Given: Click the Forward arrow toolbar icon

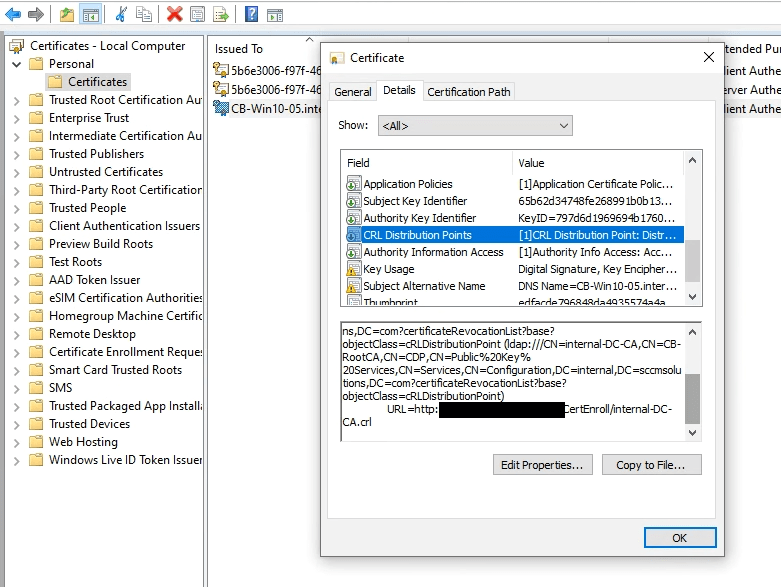Looking at the screenshot, I should pyautogui.click(x=36, y=14).
